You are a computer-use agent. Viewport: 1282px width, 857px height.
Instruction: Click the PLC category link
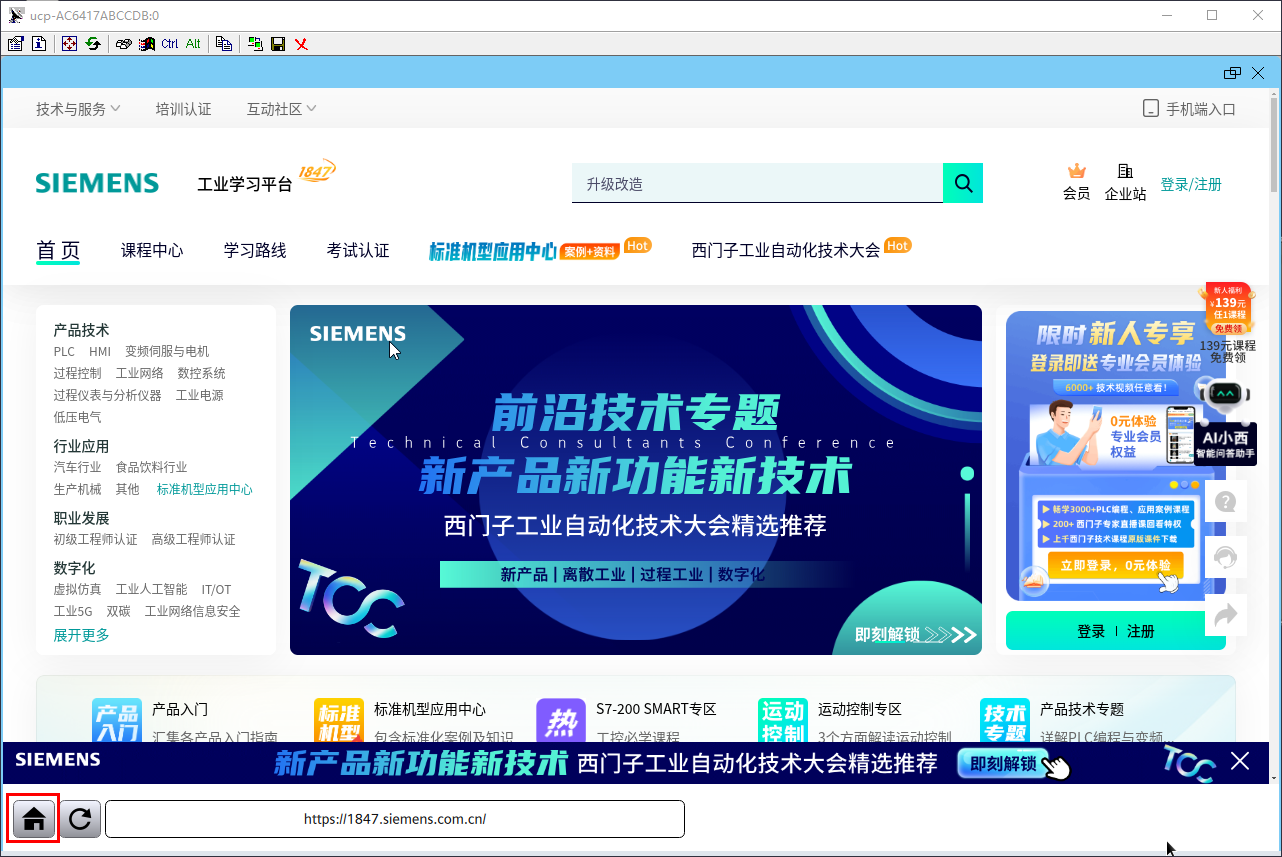click(64, 352)
